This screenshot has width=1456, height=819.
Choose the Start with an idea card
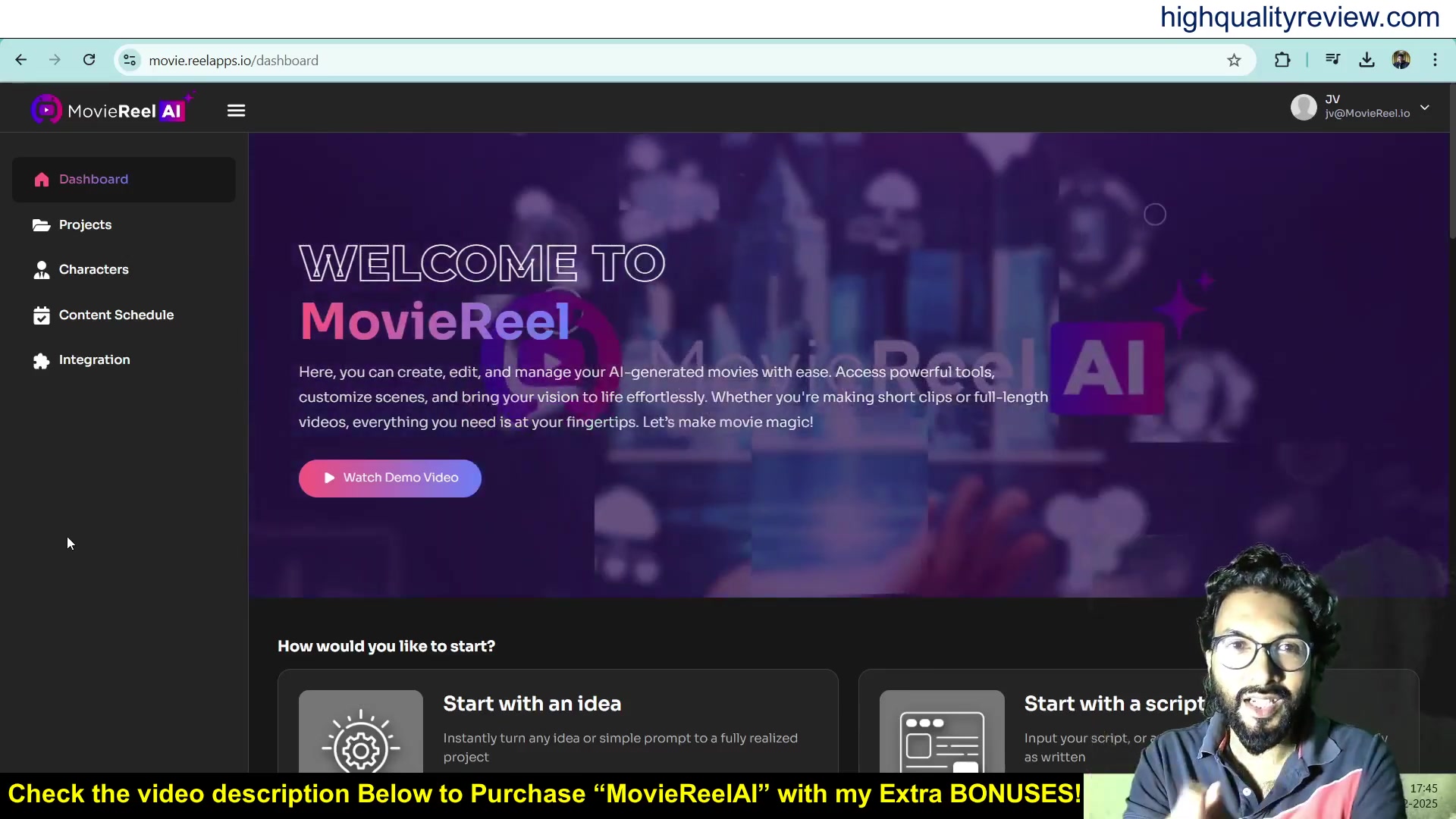tap(558, 721)
